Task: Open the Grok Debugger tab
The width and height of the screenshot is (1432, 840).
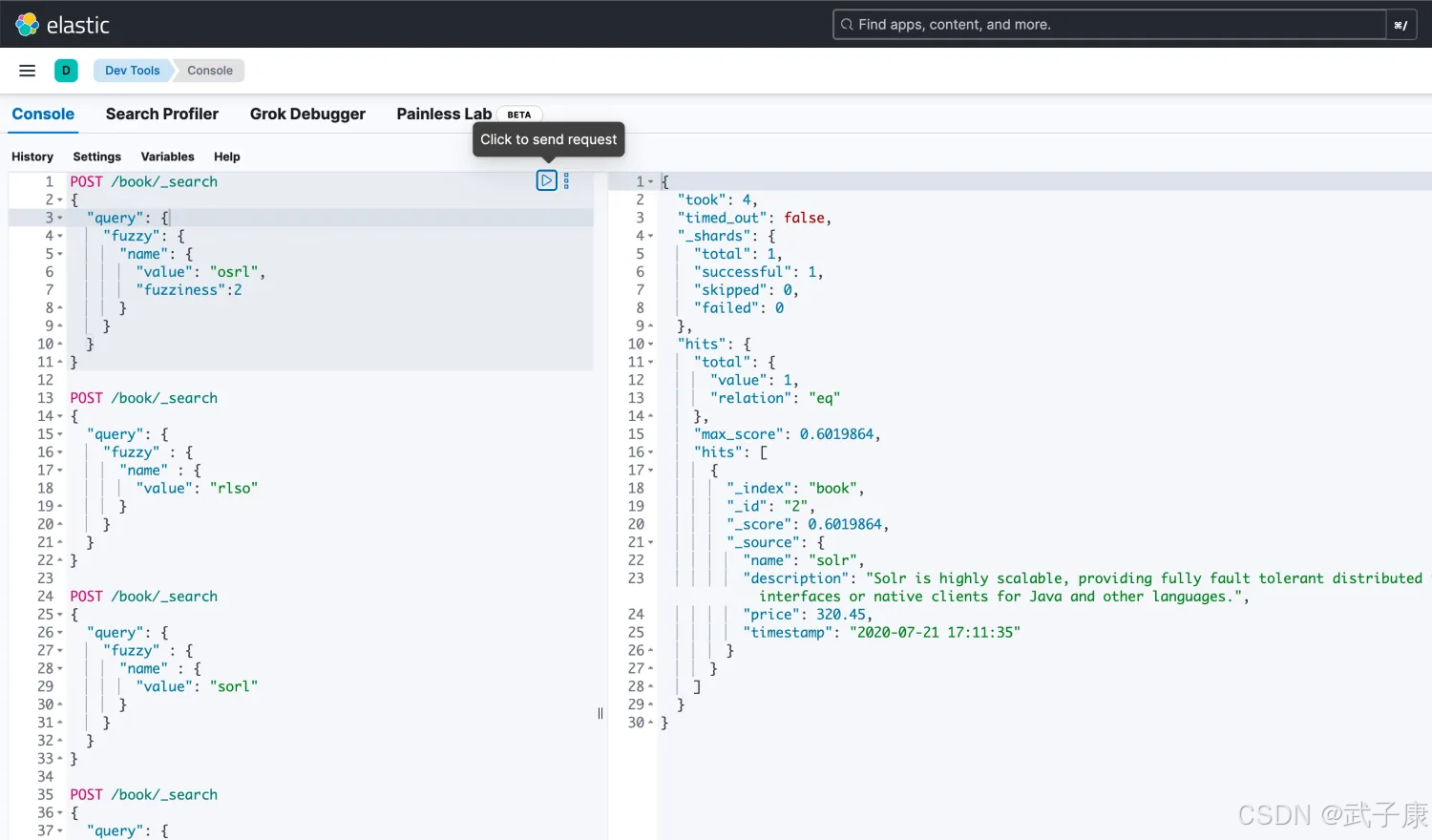Action: tap(307, 114)
